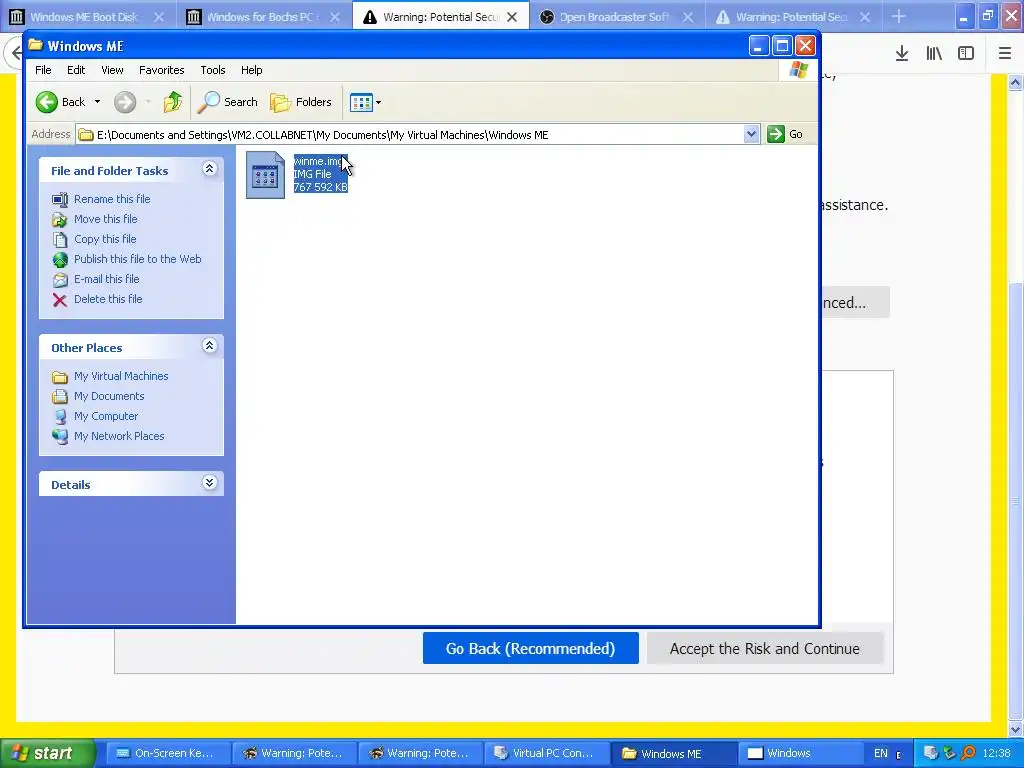Open the Tools menu
The height and width of the screenshot is (768, 1024).
(x=212, y=70)
